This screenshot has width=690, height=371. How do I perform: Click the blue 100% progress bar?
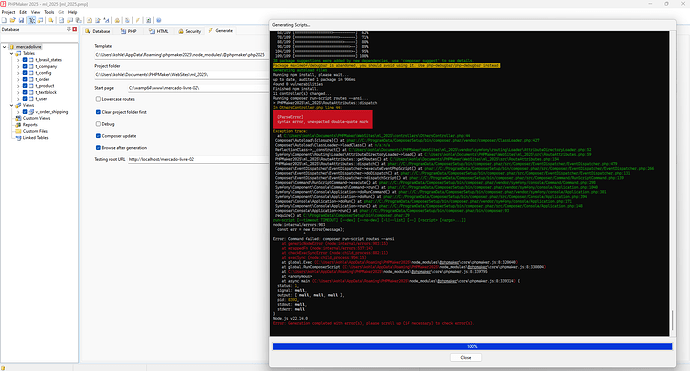[x=472, y=346]
